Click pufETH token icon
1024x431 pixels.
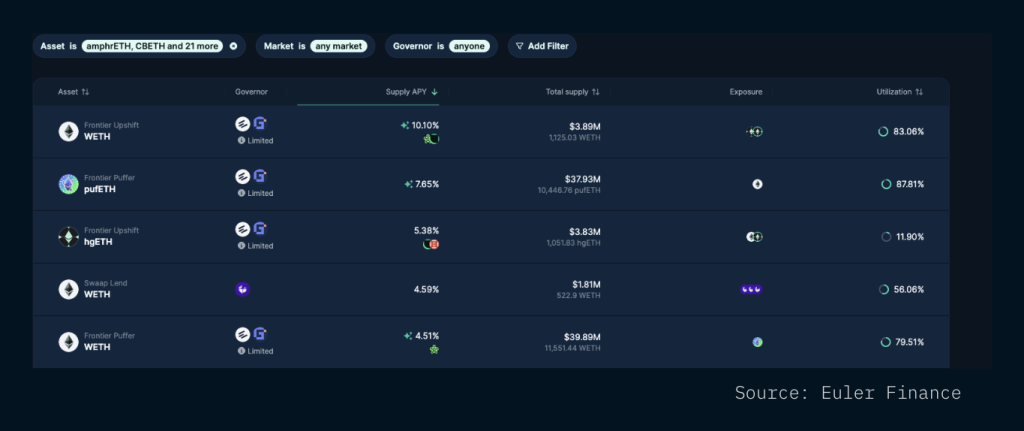(x=69, y=184)
